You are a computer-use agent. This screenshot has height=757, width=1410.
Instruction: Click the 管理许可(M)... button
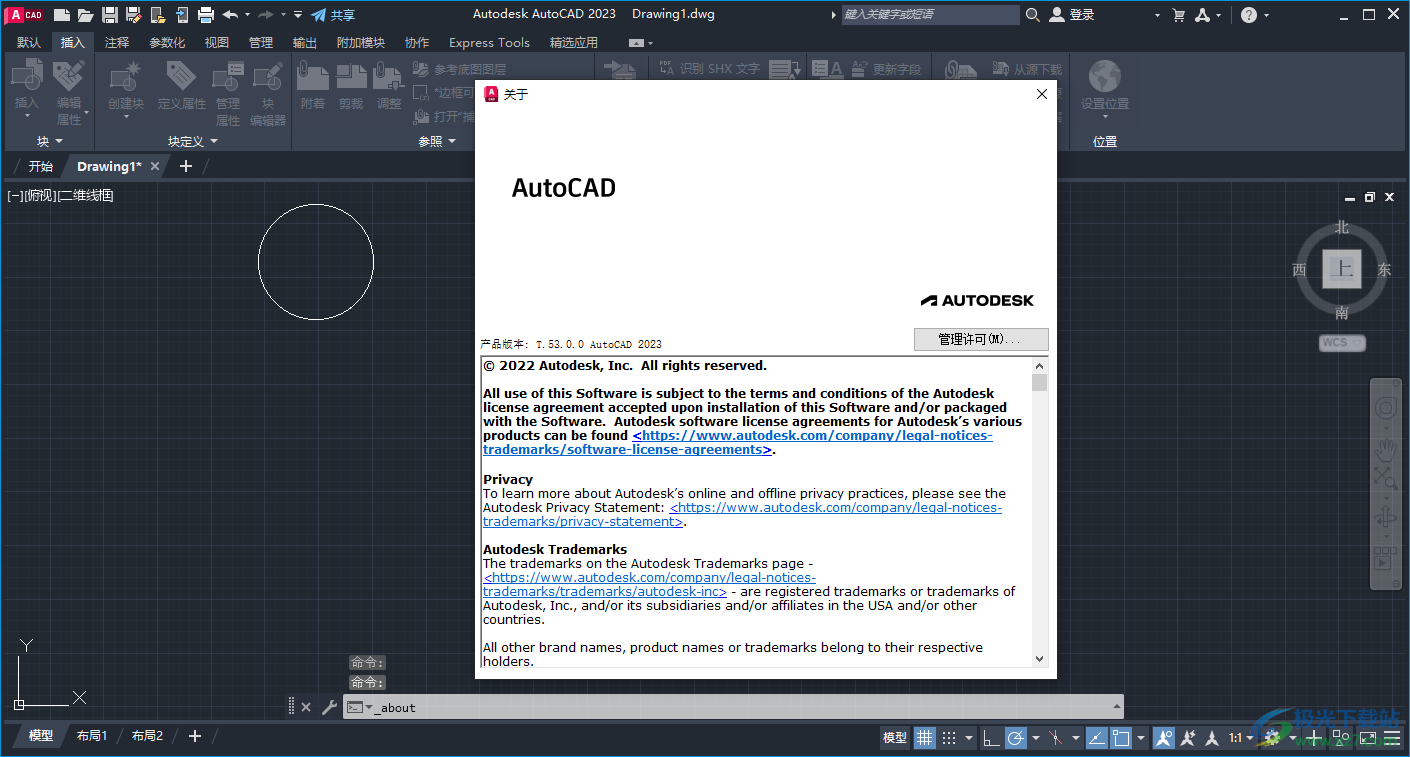[981, 339]
